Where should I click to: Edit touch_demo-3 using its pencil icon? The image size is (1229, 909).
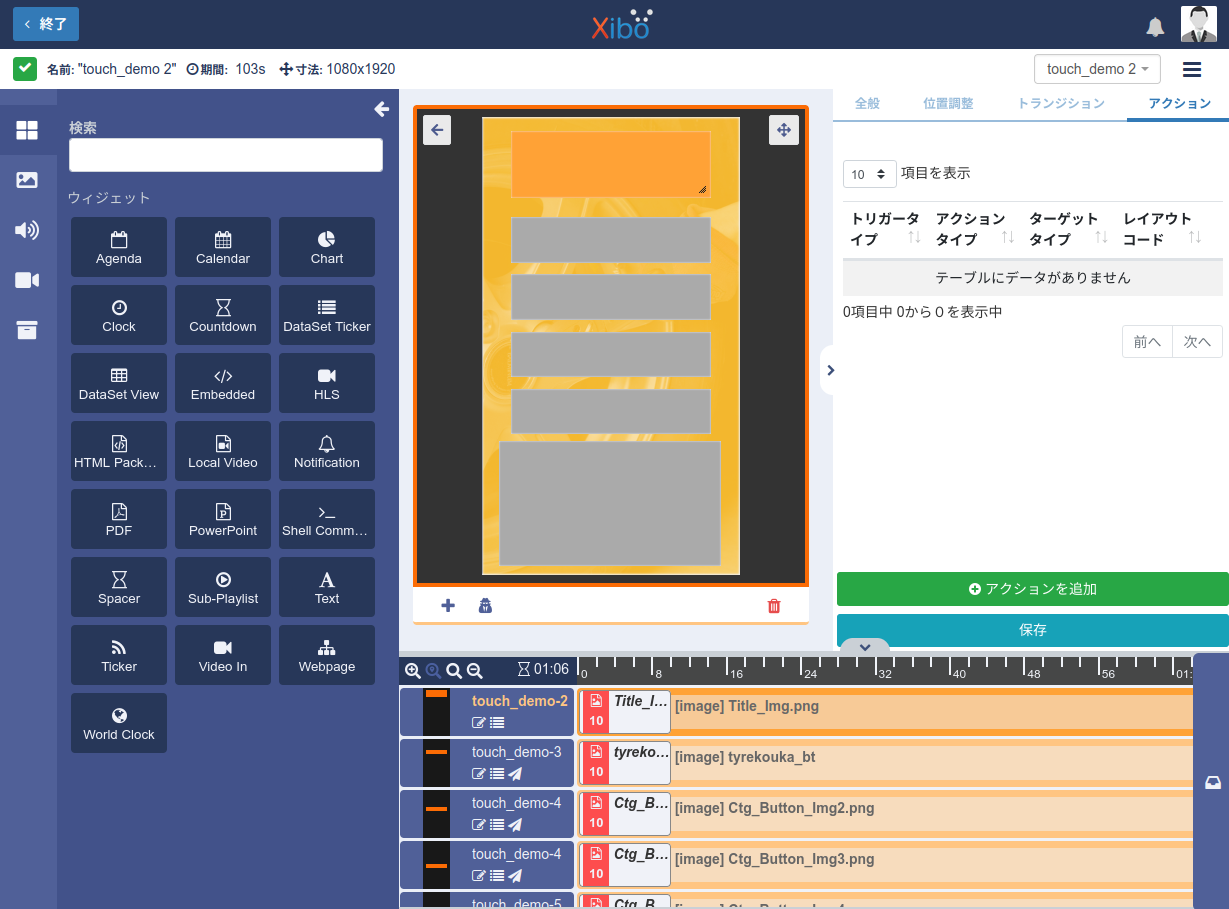click(x=478, y=773)
